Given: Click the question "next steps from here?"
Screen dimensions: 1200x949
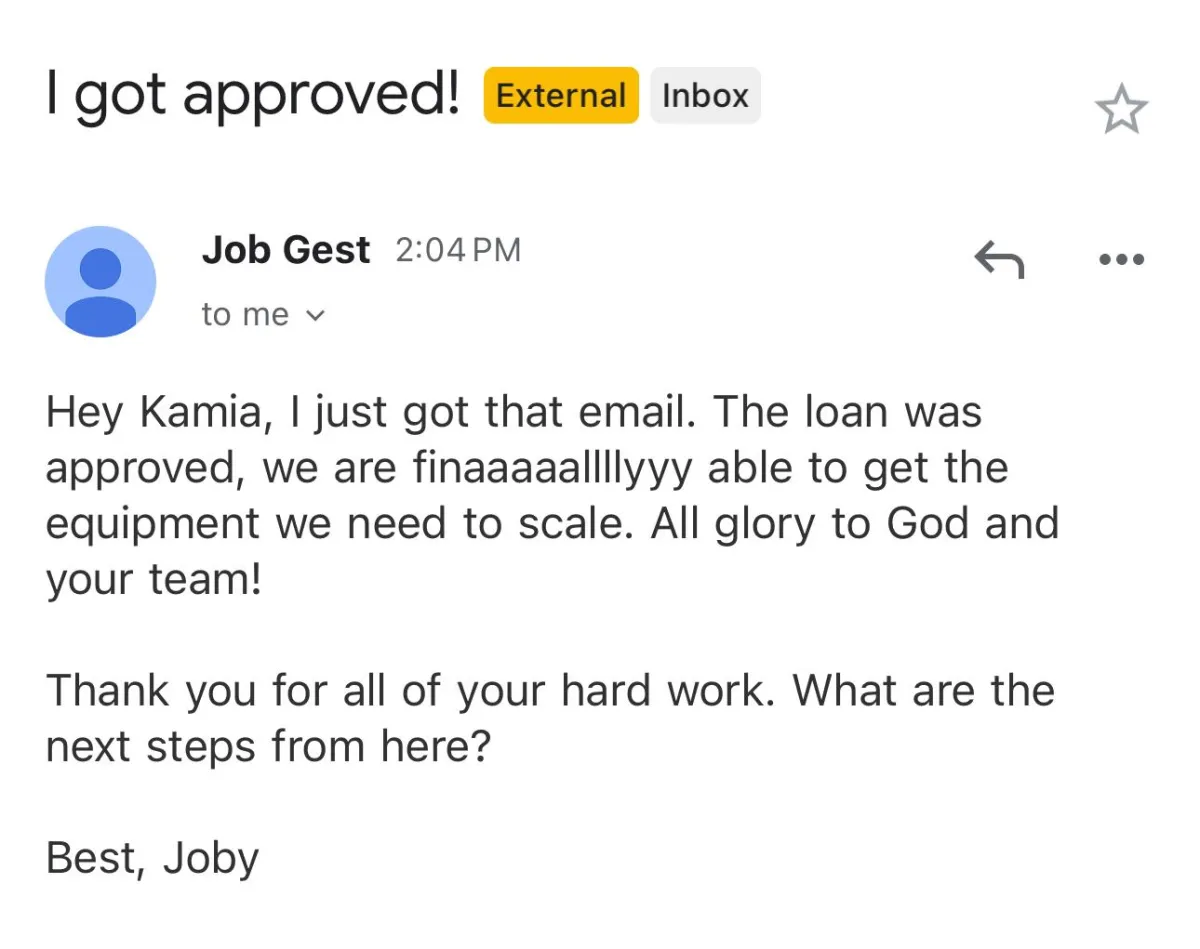Looking at the screenshot, I should pyautogui.click(x=268, y=746).
